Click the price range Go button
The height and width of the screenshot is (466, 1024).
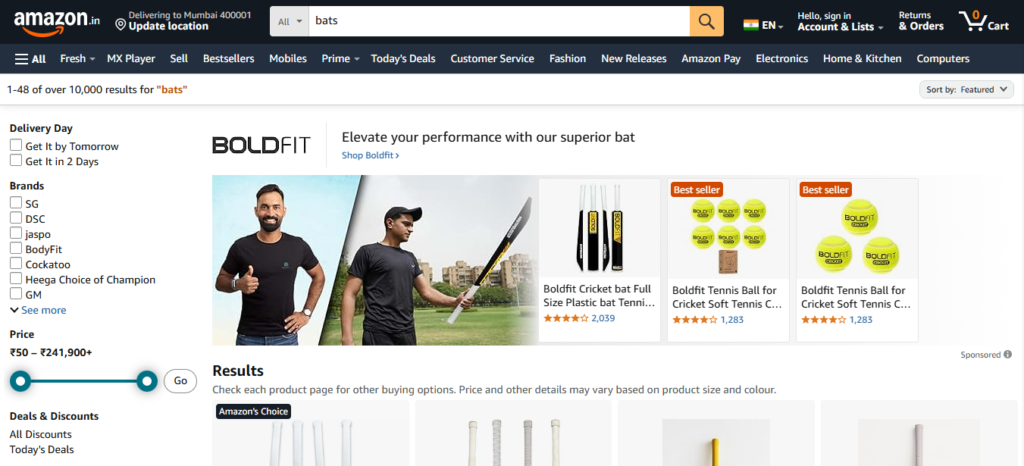point(180,381)
